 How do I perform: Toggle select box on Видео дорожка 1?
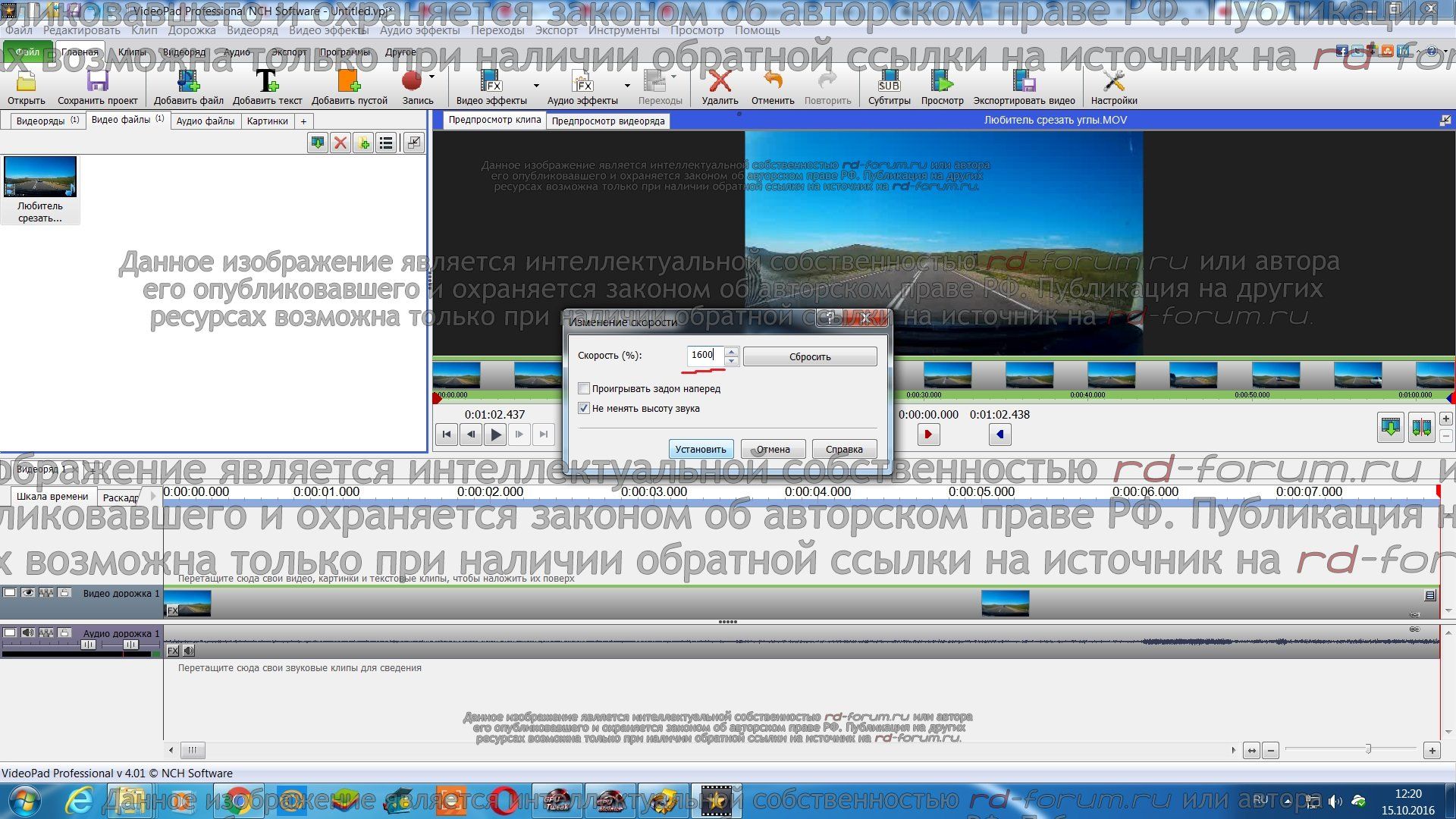click(x=10, y=592)
